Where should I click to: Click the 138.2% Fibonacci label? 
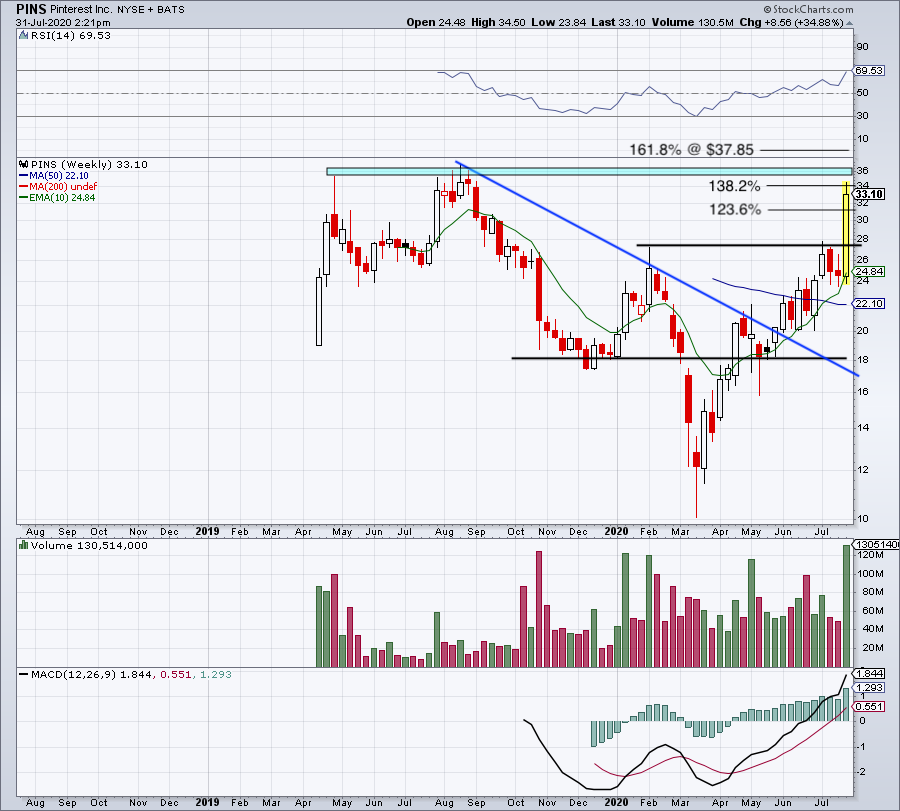pyautogui.click(x=734, y=186)
